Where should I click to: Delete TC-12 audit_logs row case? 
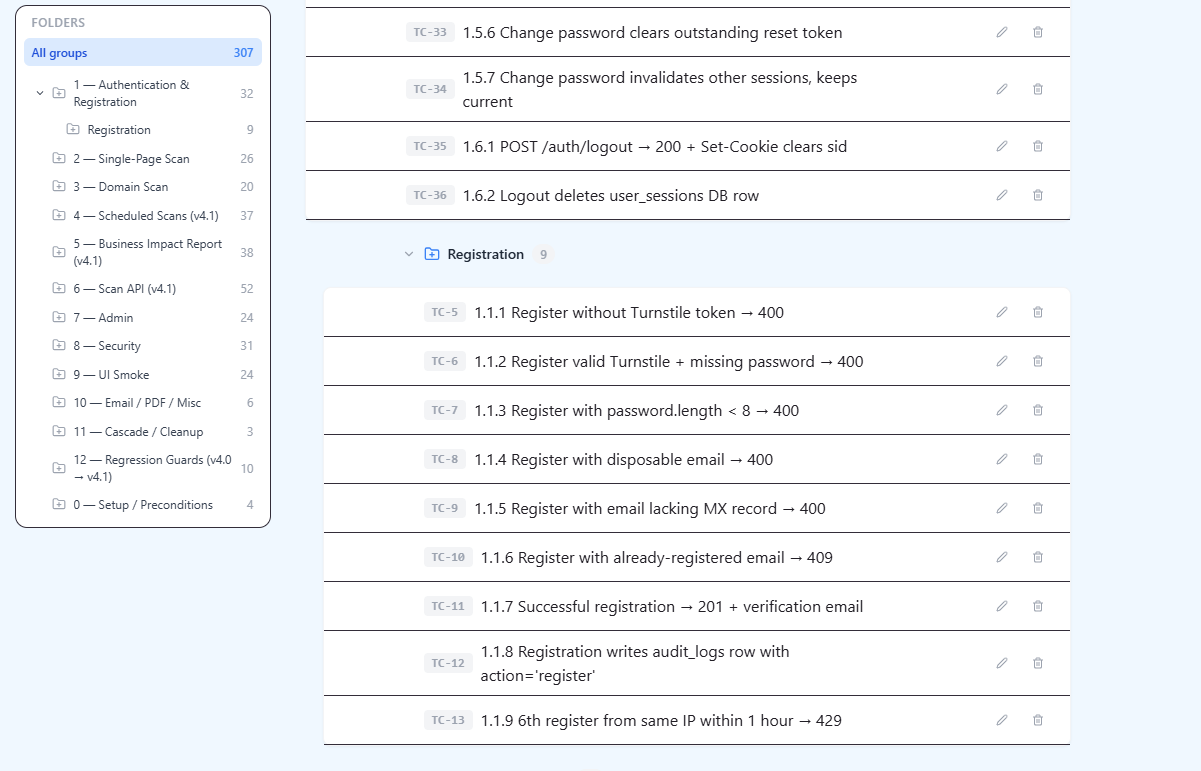(x=1038, y=663)
